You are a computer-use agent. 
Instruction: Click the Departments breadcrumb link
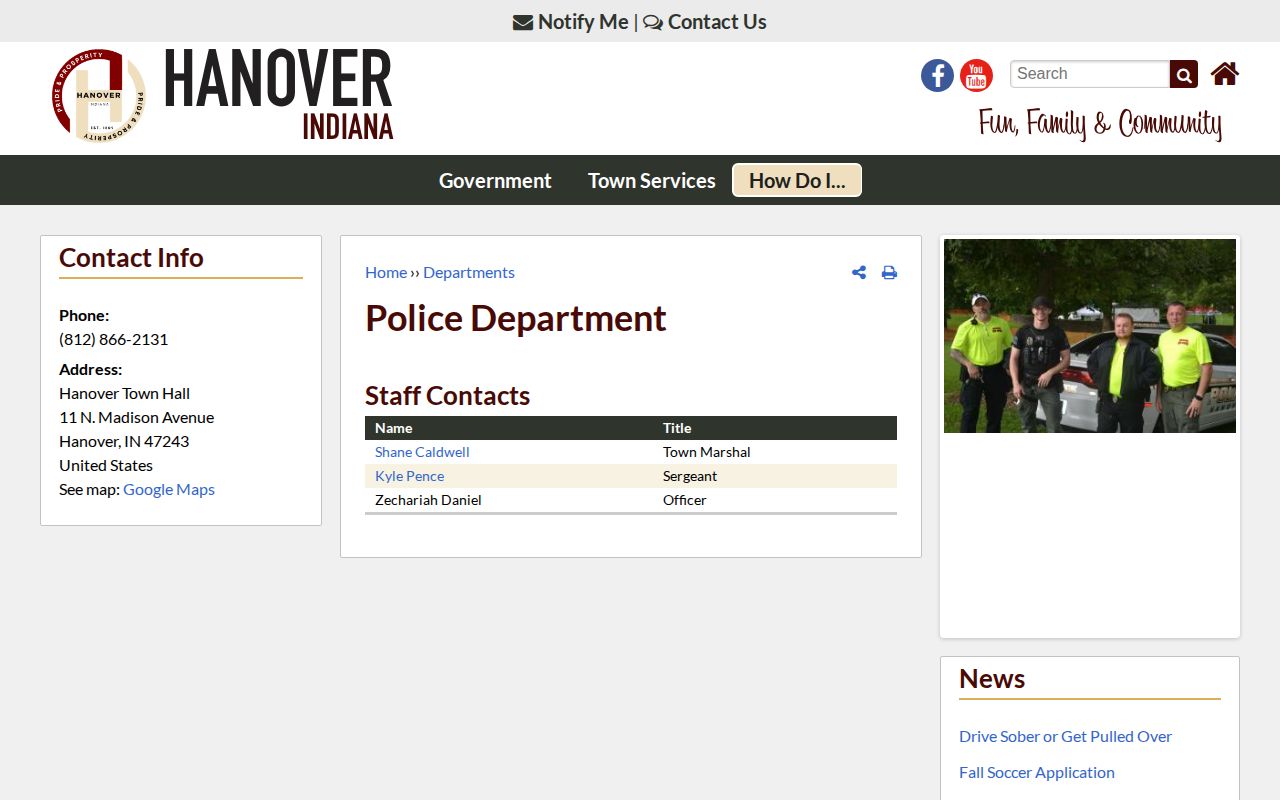click(469, 272)
